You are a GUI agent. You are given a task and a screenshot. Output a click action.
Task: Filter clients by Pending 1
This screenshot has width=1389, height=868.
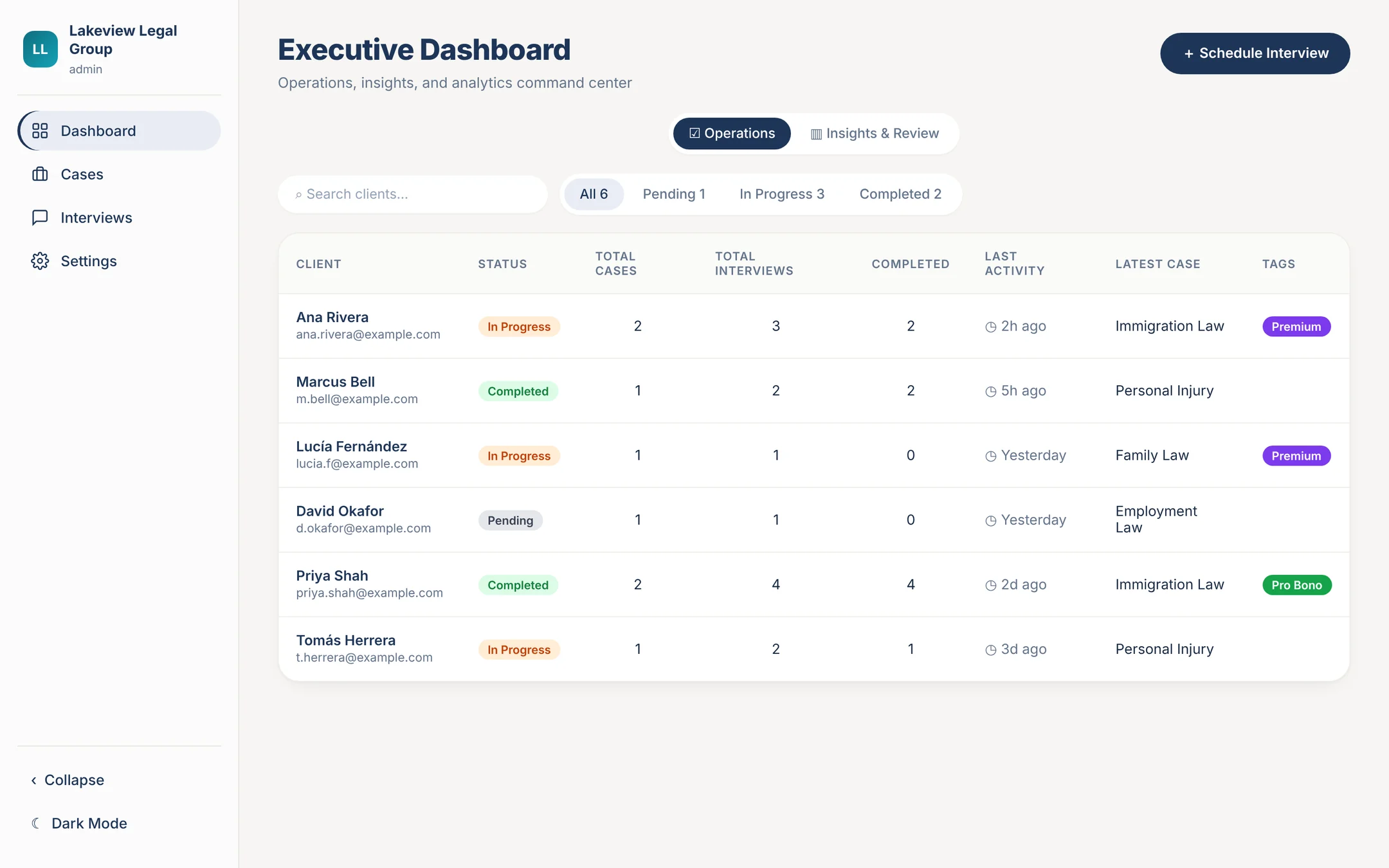pyautogui.click(x=674, y=194)
